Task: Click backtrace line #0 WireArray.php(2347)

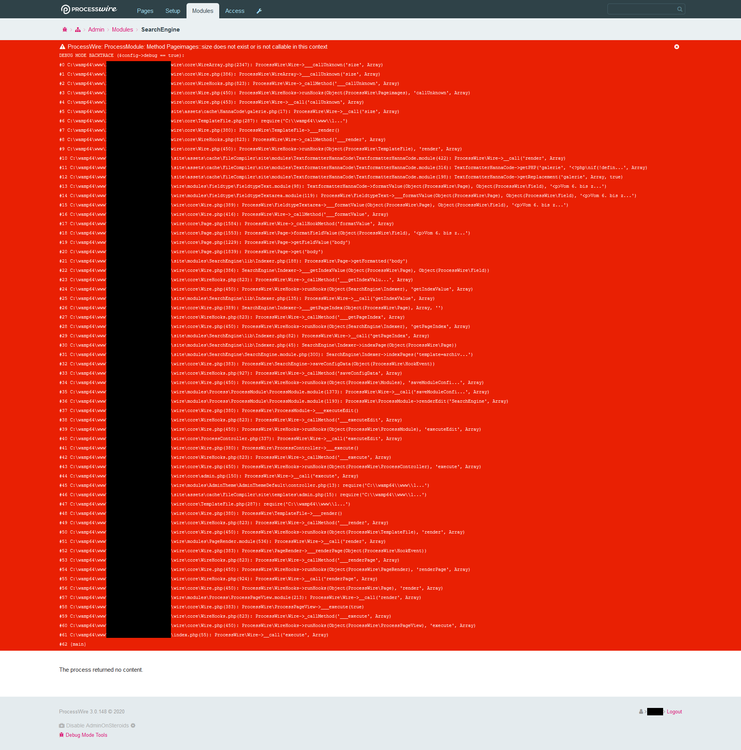Action: (x=221, y=65)
